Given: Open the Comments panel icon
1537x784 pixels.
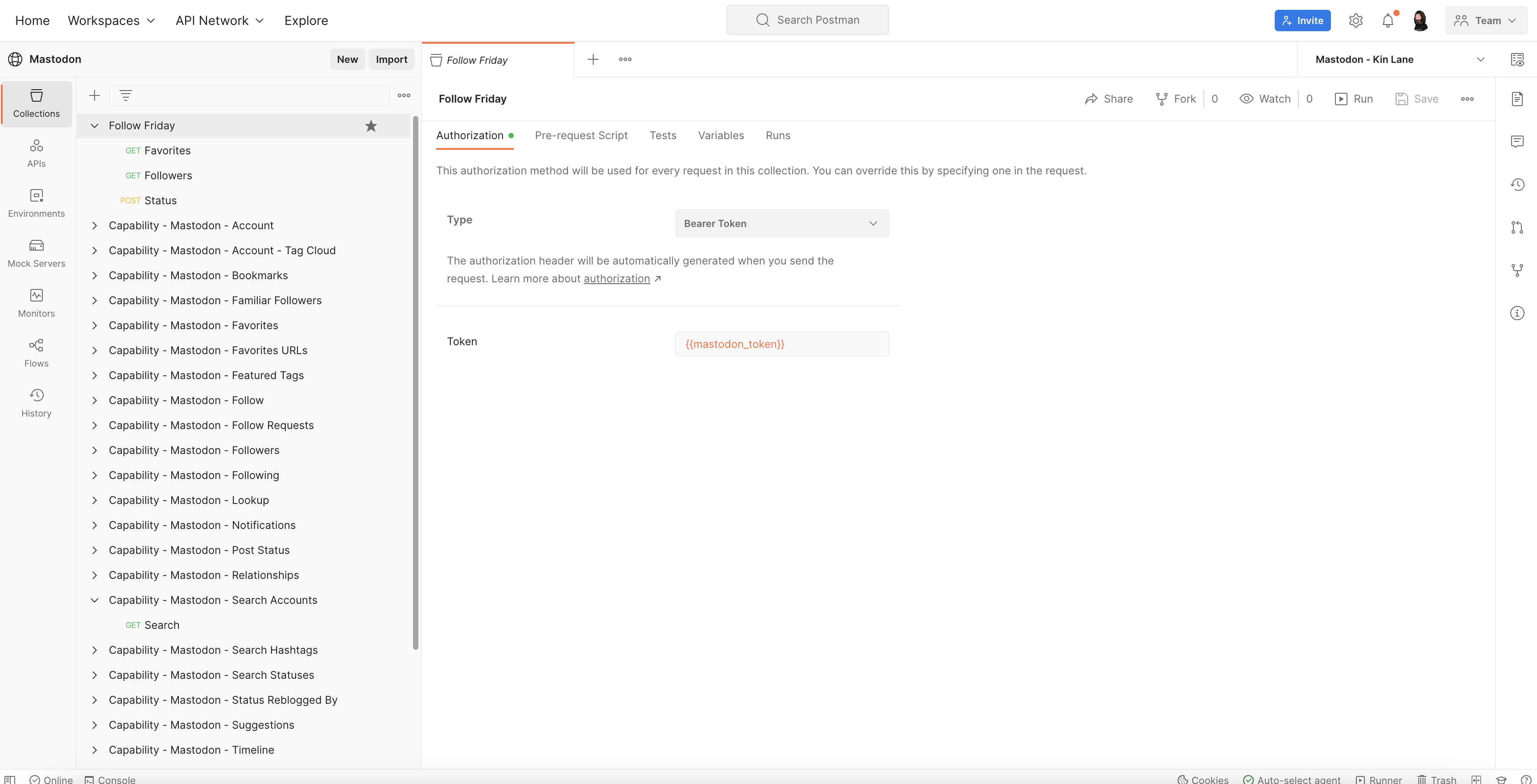Looking at the screenshot, I should point(1517,141).
